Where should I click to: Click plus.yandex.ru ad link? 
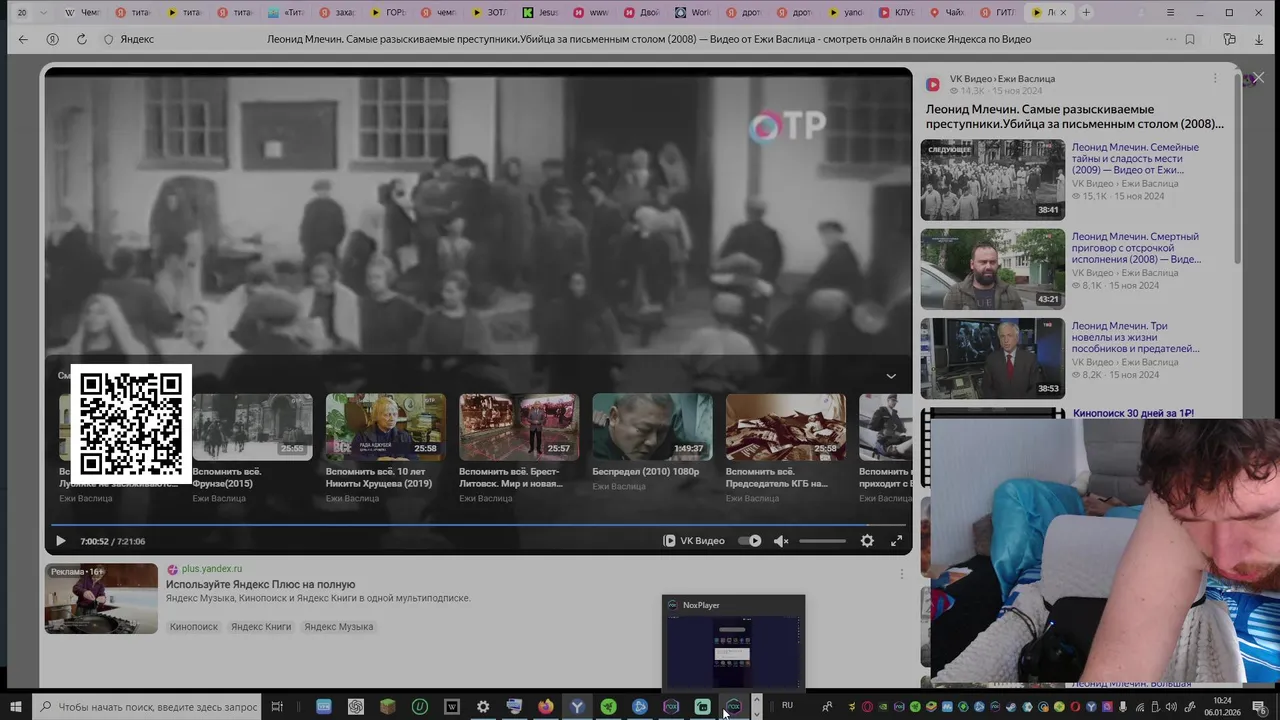pyautogui.click(x=212, y=569)
